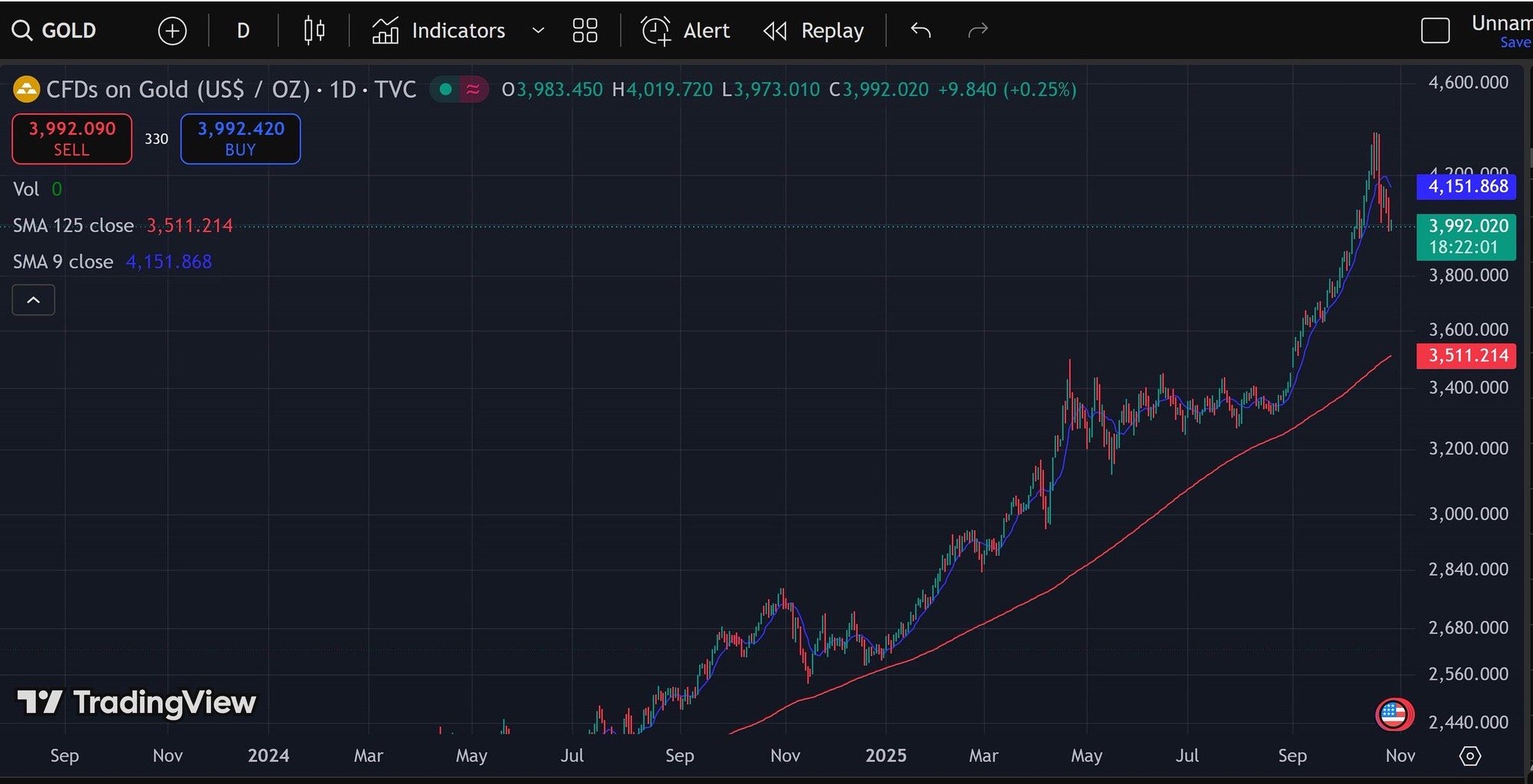
Task: Click the US flag economic events marker
Action: click(x=1393, y=714)
